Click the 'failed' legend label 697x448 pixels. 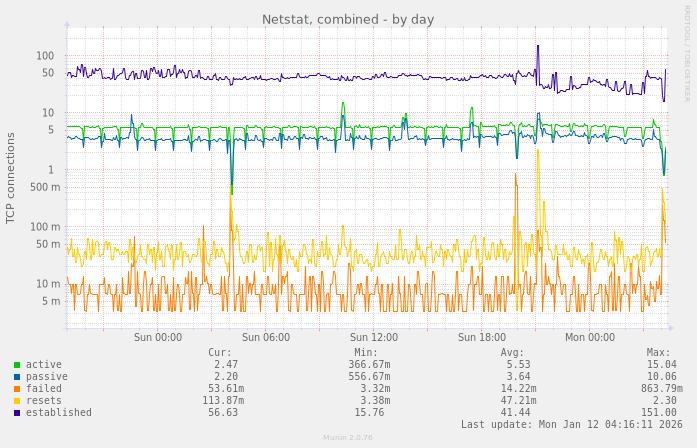tap(44, 388)
